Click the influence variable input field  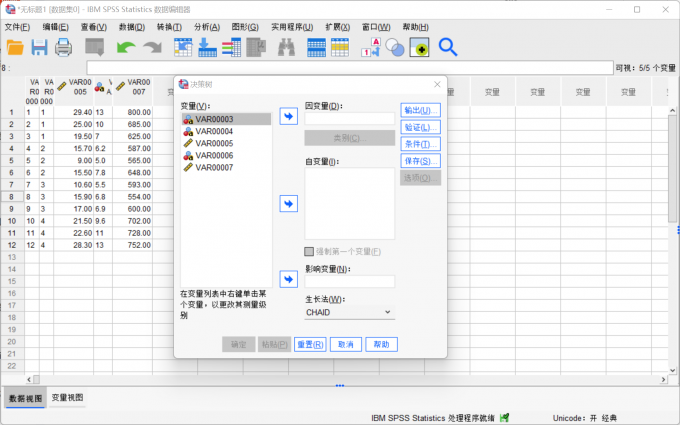[350, 281]
